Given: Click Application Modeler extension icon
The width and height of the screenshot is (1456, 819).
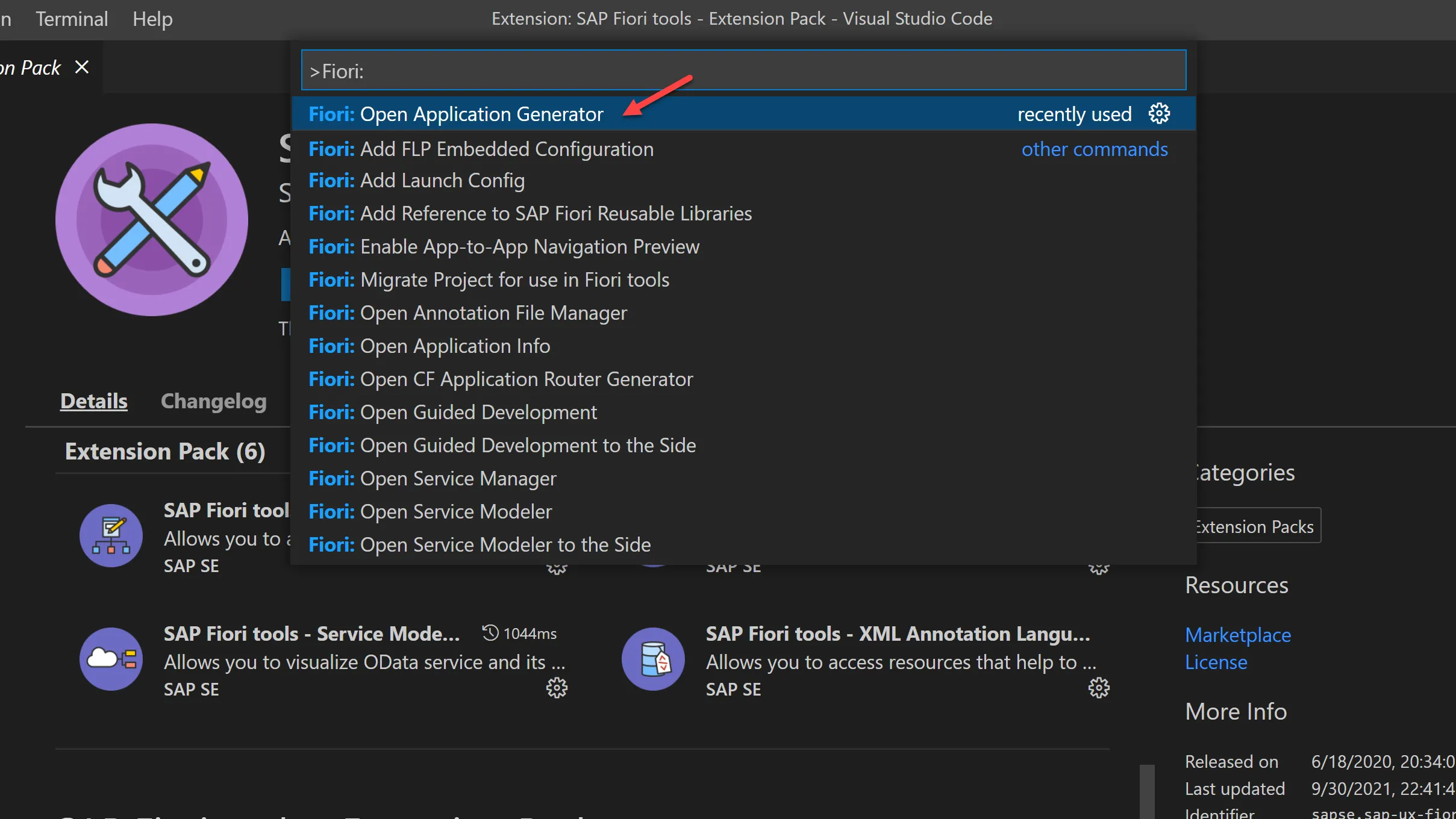Looking at the screenshot, I should pos(111,535).
